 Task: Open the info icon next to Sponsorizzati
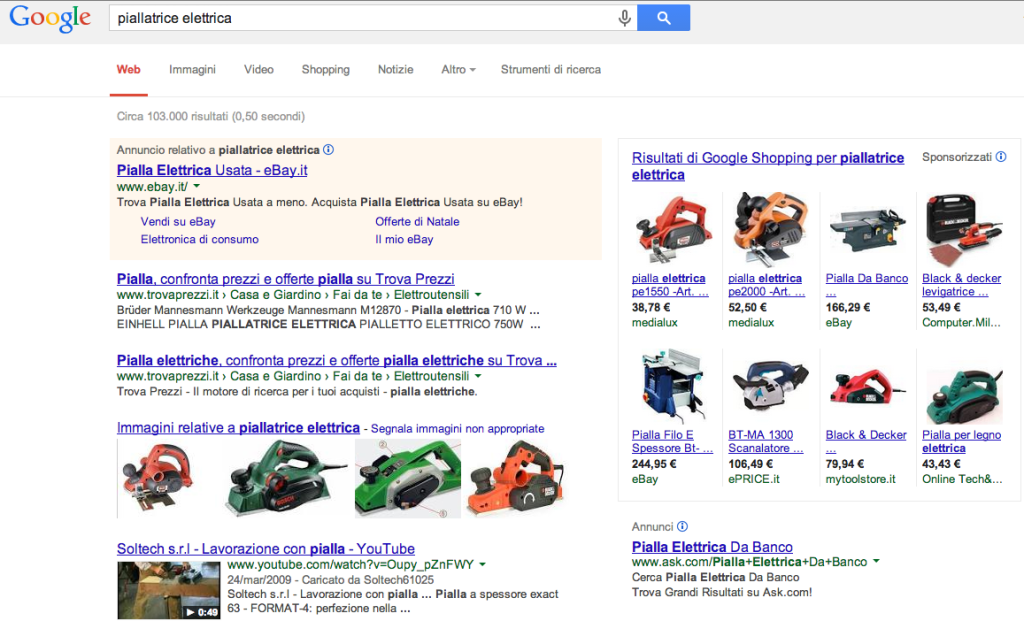(x=1000, y=157)
